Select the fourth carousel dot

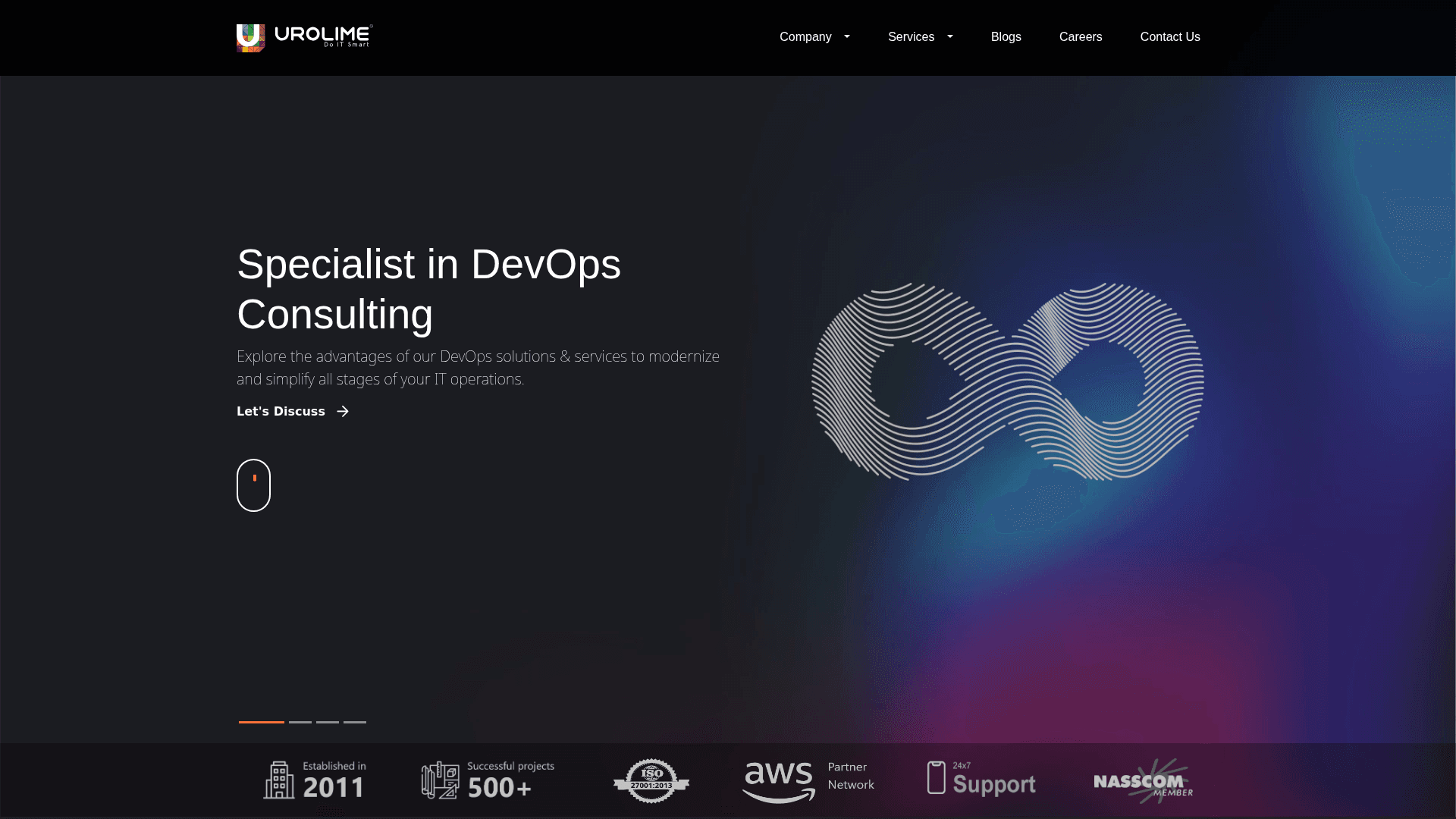(354, 723)
